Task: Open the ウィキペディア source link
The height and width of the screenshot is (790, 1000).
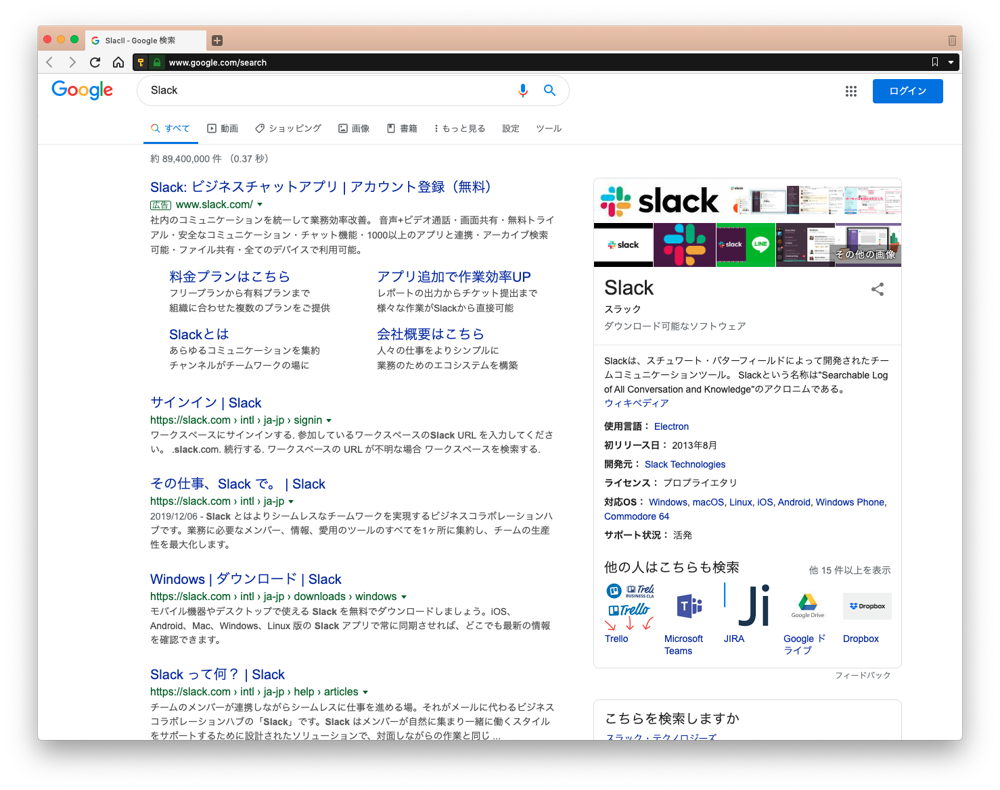Action: pos(636,404)
